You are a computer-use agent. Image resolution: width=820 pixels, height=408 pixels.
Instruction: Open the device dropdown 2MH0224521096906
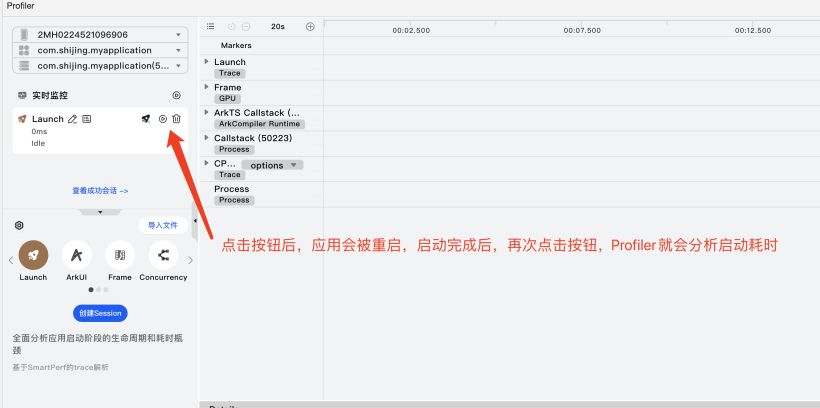click(x=100, y=35)
